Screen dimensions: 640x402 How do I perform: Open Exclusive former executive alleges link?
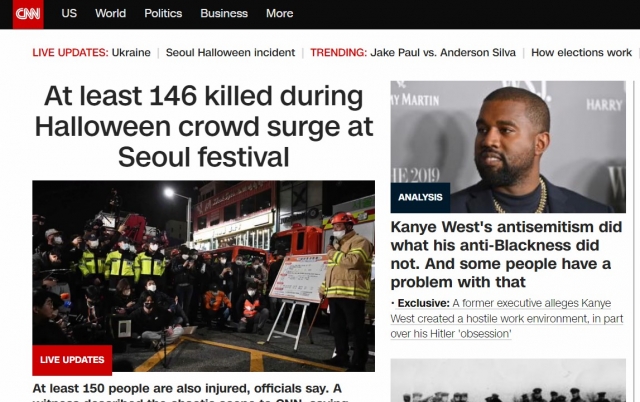pyautogui.click(x=507, y=318)
